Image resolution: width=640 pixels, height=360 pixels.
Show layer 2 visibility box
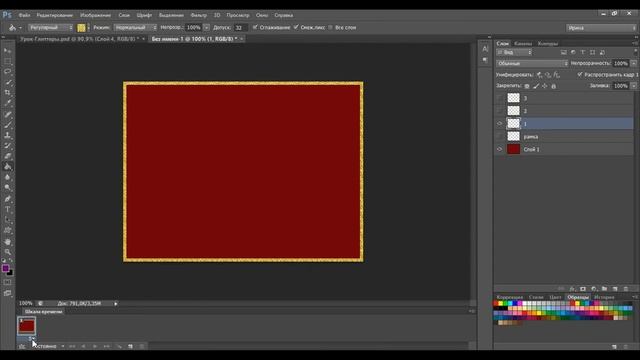500,111
